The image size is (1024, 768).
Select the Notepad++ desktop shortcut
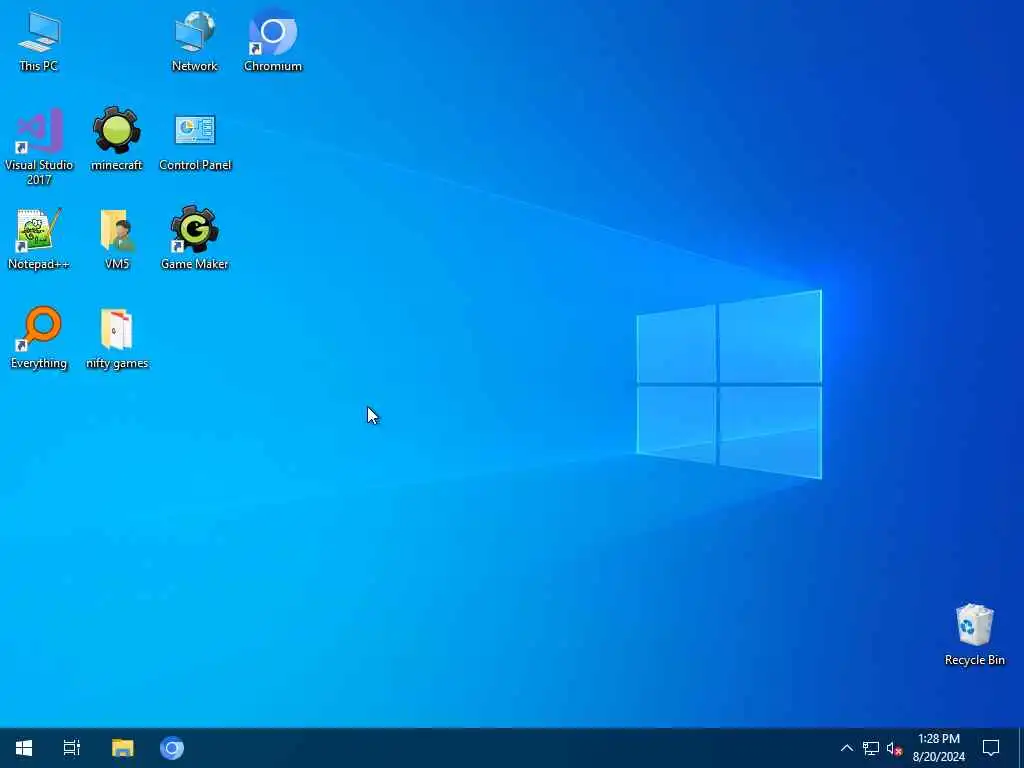(39, 238)
